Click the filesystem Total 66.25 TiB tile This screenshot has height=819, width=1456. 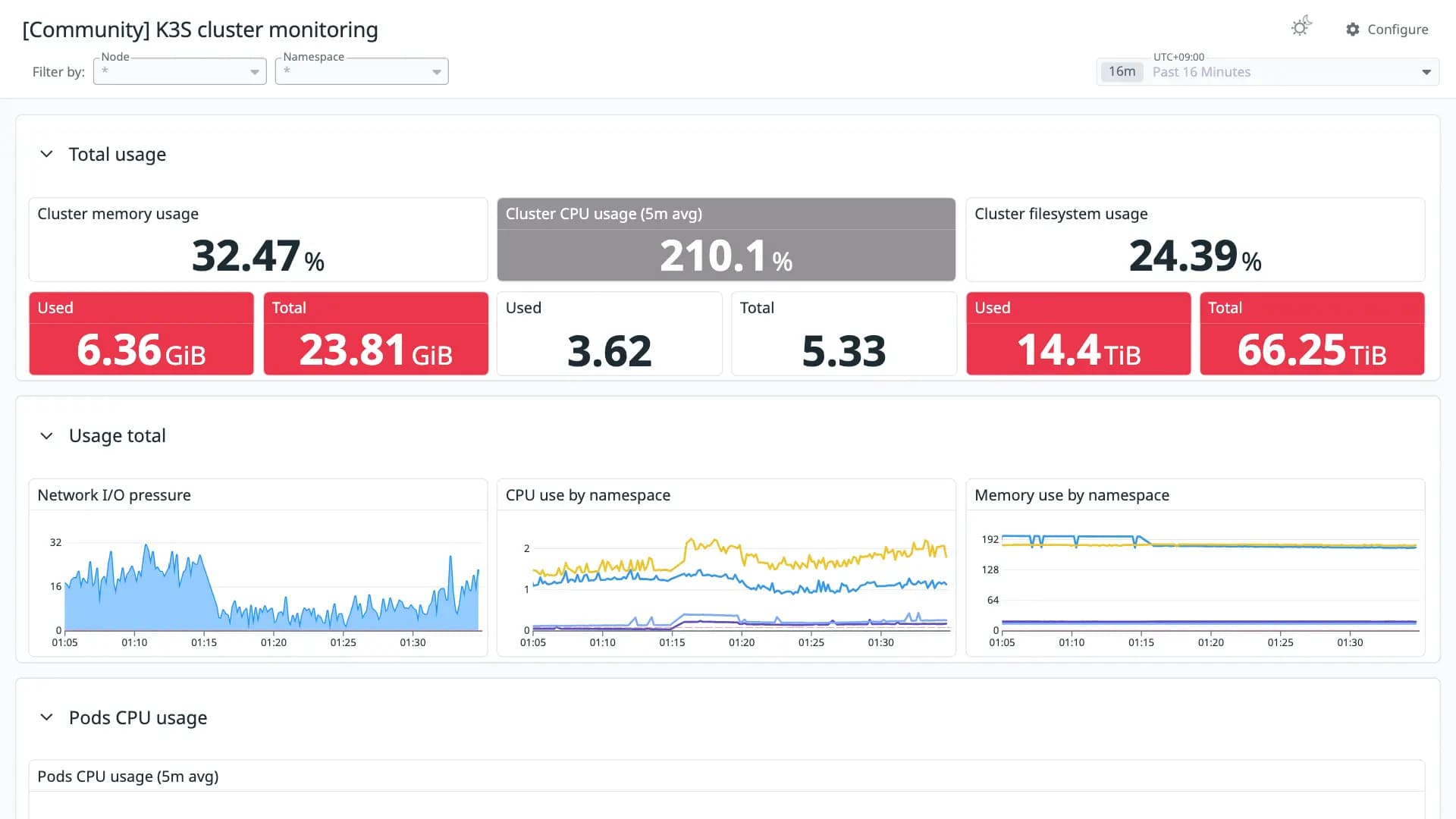1312,334
